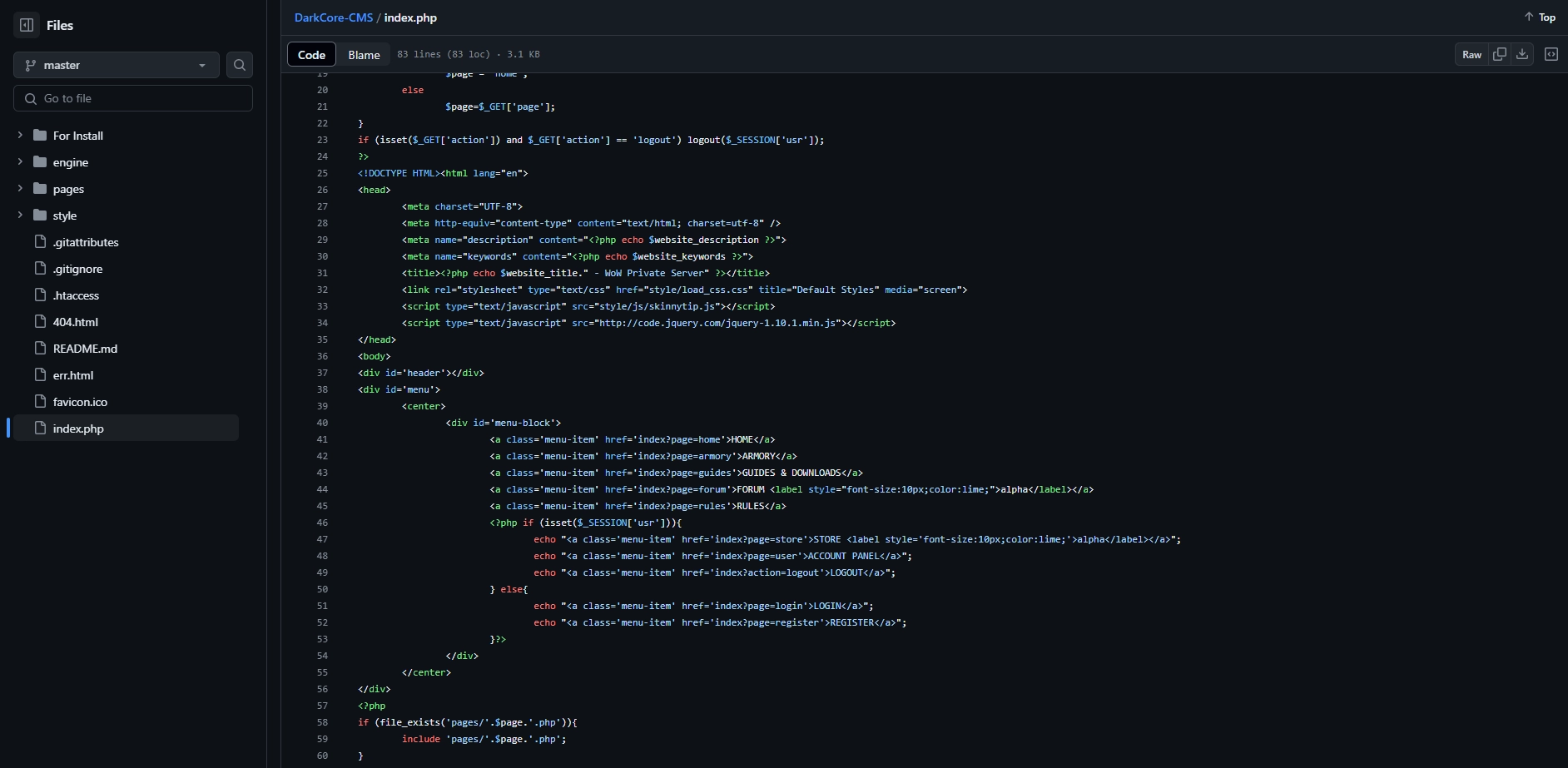The width and height of the screenshot is (1568, 768).
Task: Copy raw file contents icon
Action: pos(1500,54)
